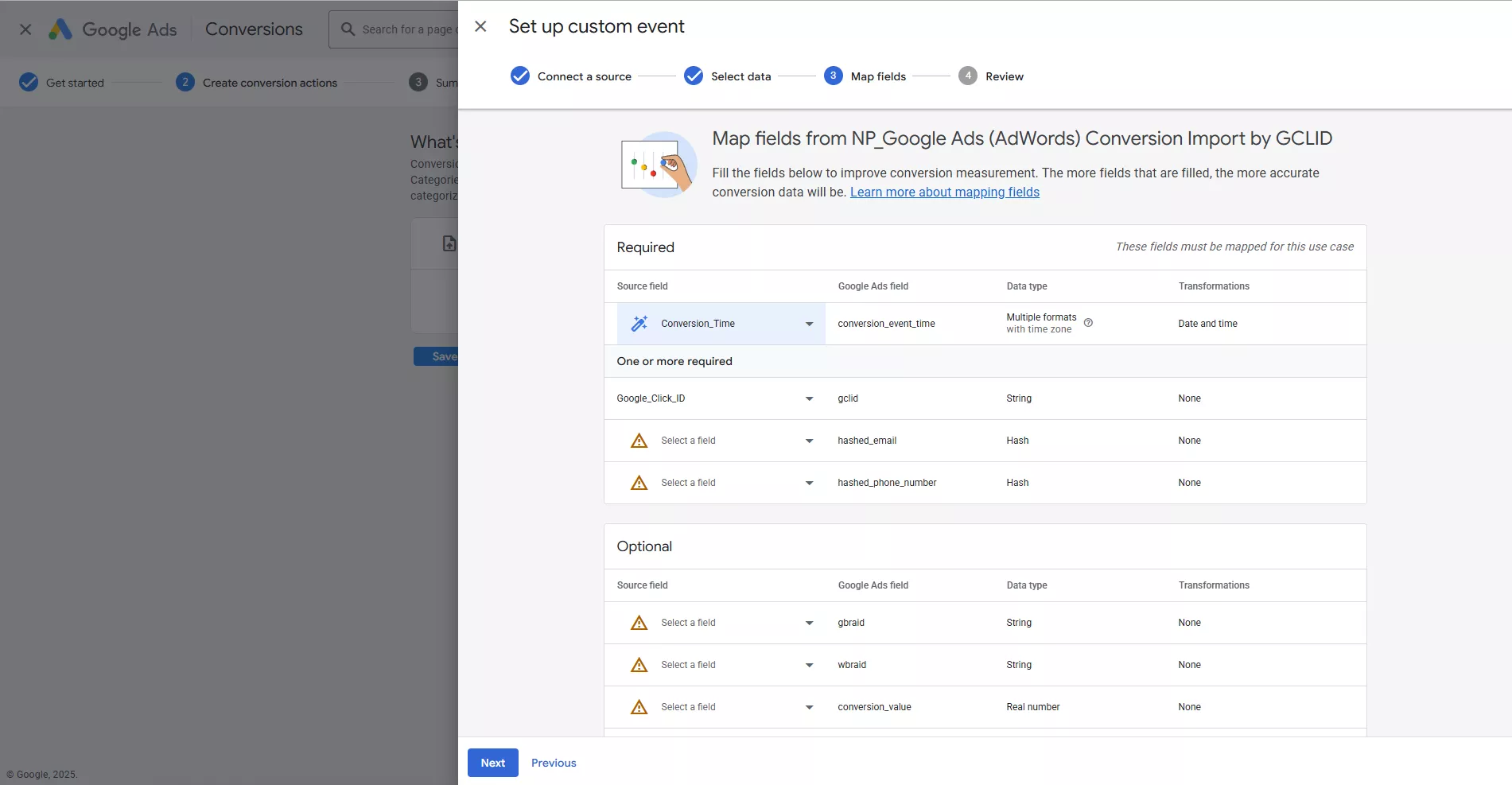Click the Next button

tap(492, 762)
